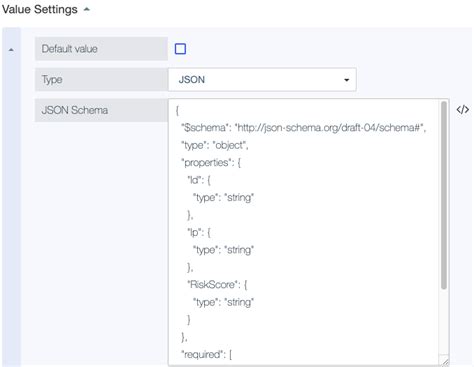Click the "properties": { line
This screenshot has width=474, height=367.
click(x=211, y=163)
